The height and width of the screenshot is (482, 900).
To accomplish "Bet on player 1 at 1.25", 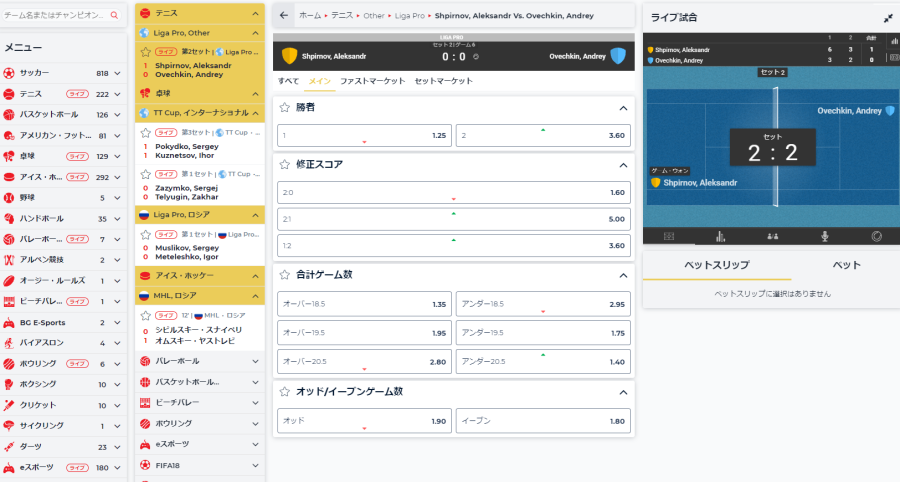I will (364, 135).
